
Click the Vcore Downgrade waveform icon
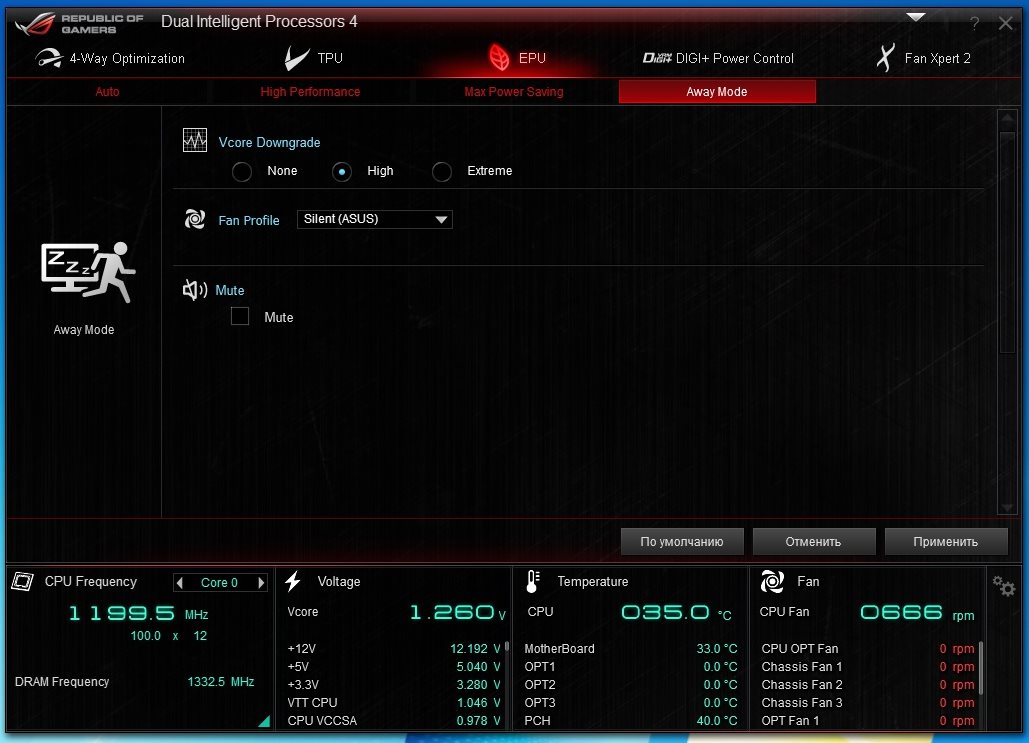click(x=195, y=140)
